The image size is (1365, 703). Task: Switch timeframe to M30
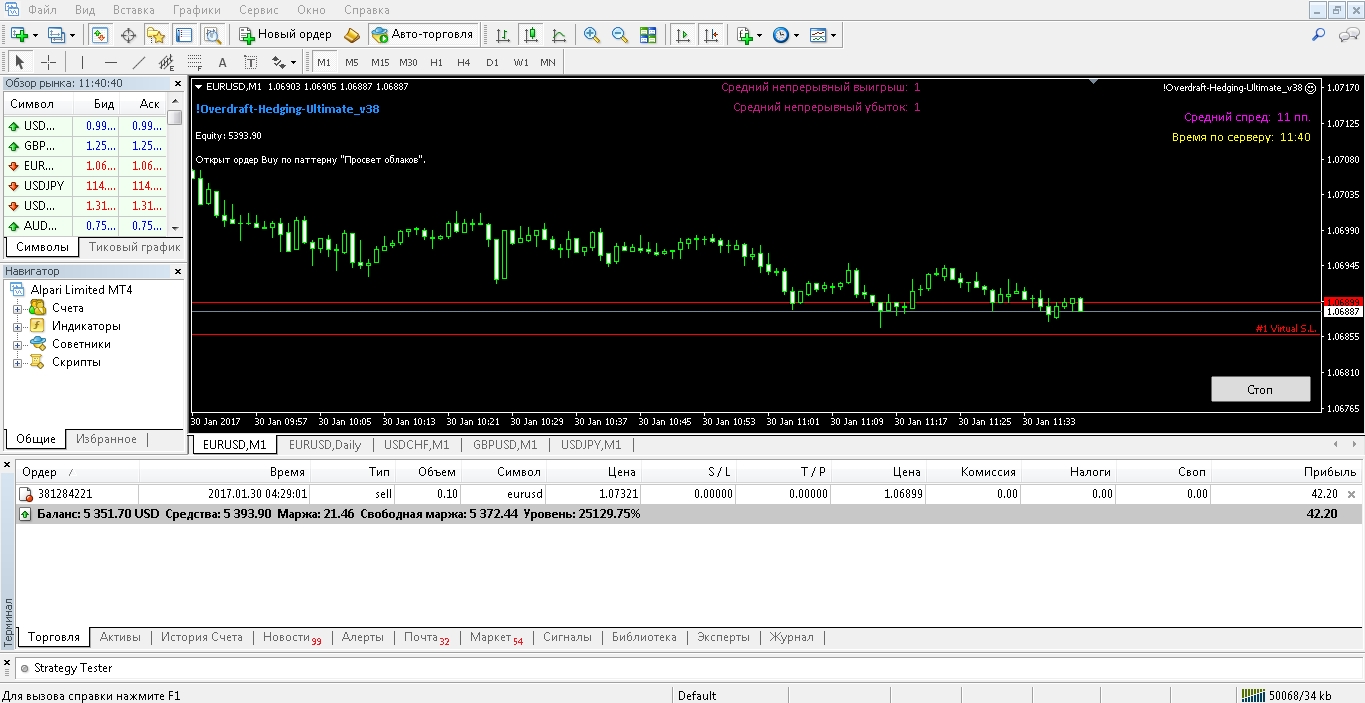point(408,62)
